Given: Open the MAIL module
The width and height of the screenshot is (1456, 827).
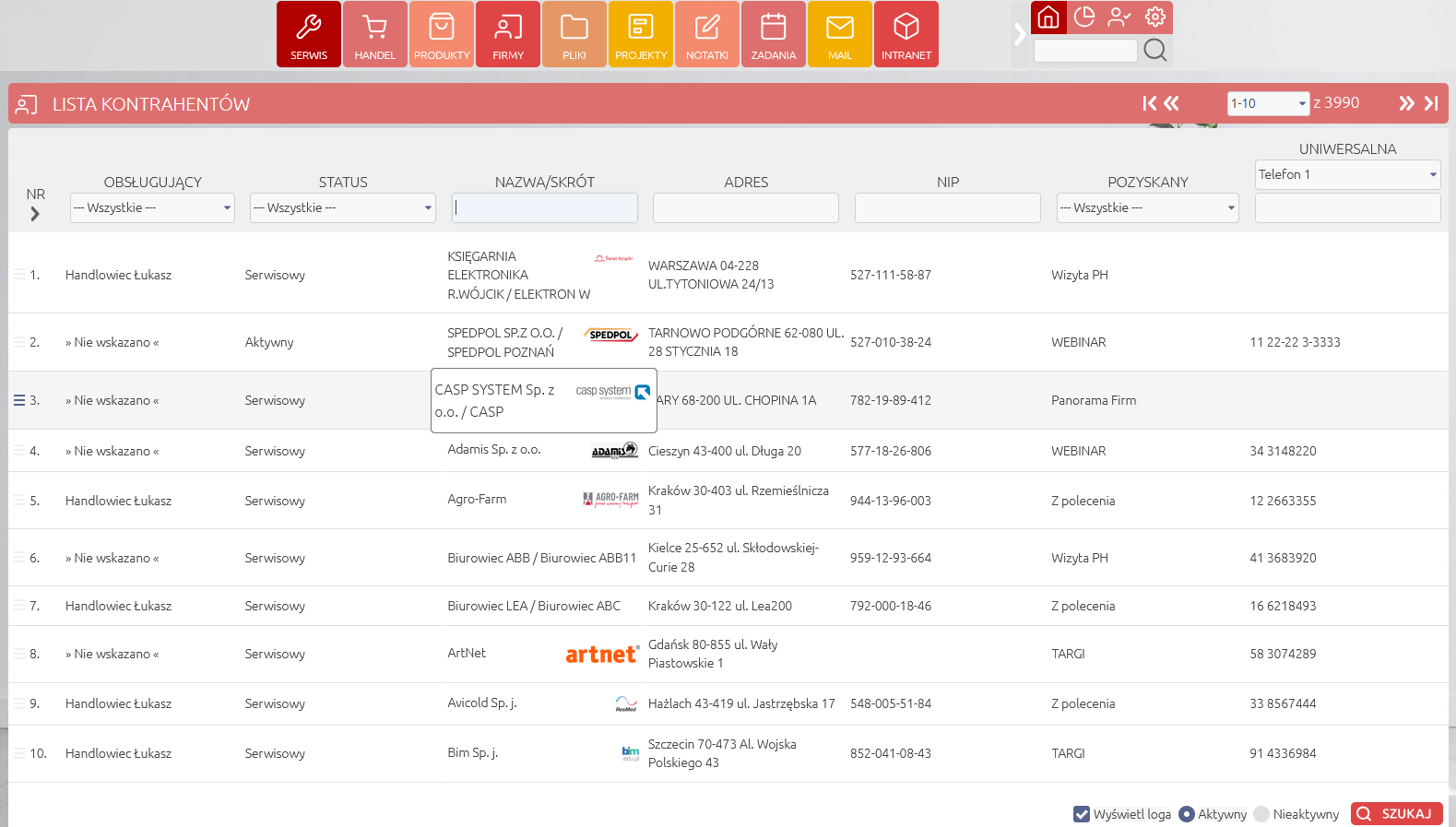Looking at the screenshot, I should pyautogui.click(x=840, y=34).
